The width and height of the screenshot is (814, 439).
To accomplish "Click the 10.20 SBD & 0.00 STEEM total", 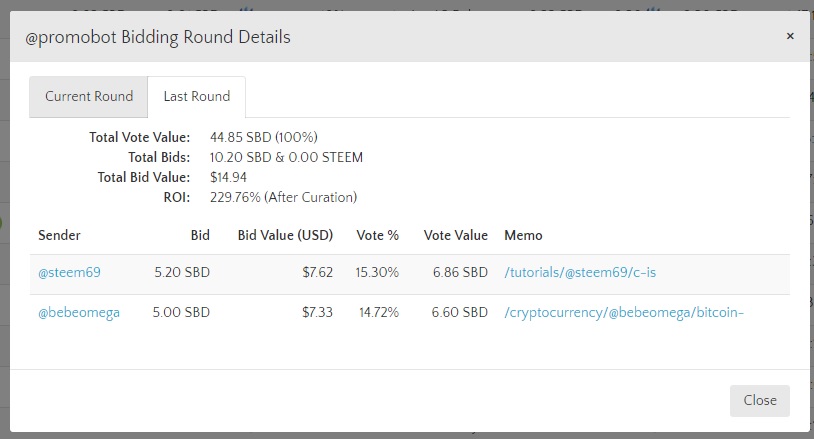I will [x=286, y=157].
